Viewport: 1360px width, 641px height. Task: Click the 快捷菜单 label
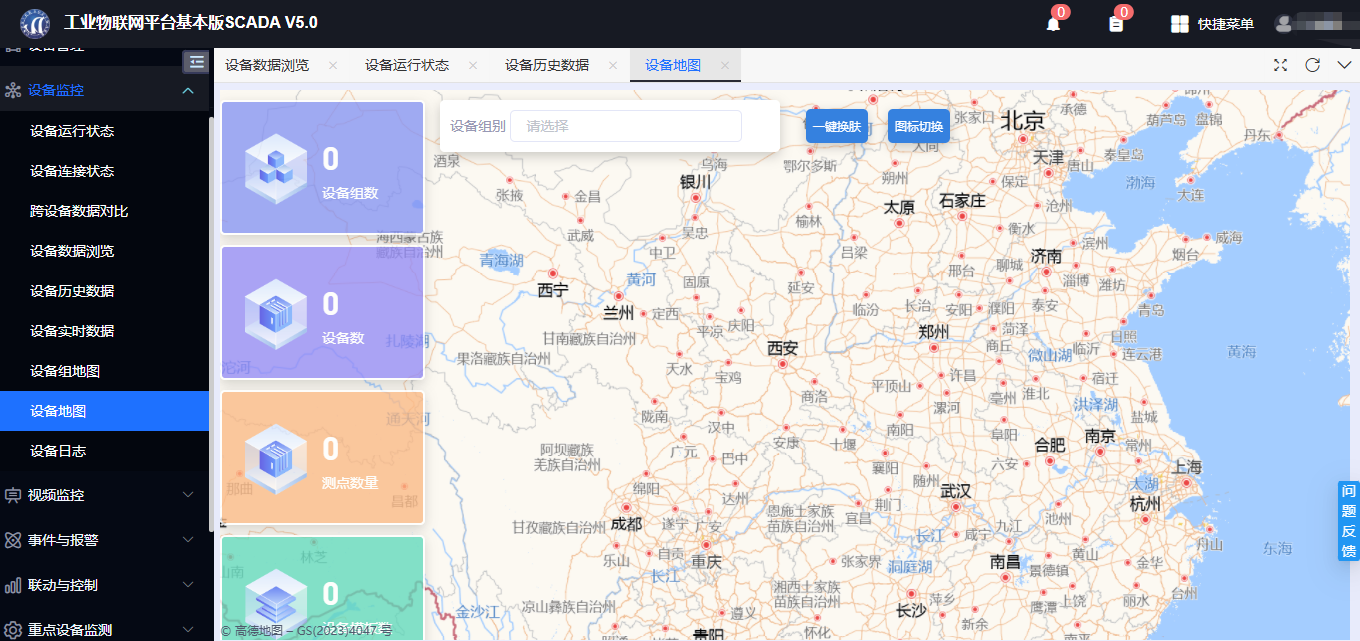(1226, 24)
